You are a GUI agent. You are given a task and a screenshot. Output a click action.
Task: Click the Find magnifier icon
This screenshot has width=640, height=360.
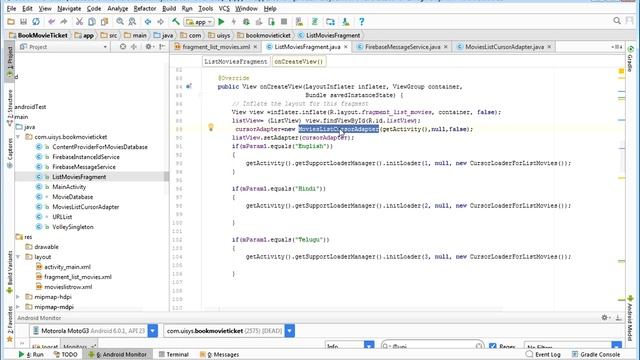(120, 22)
